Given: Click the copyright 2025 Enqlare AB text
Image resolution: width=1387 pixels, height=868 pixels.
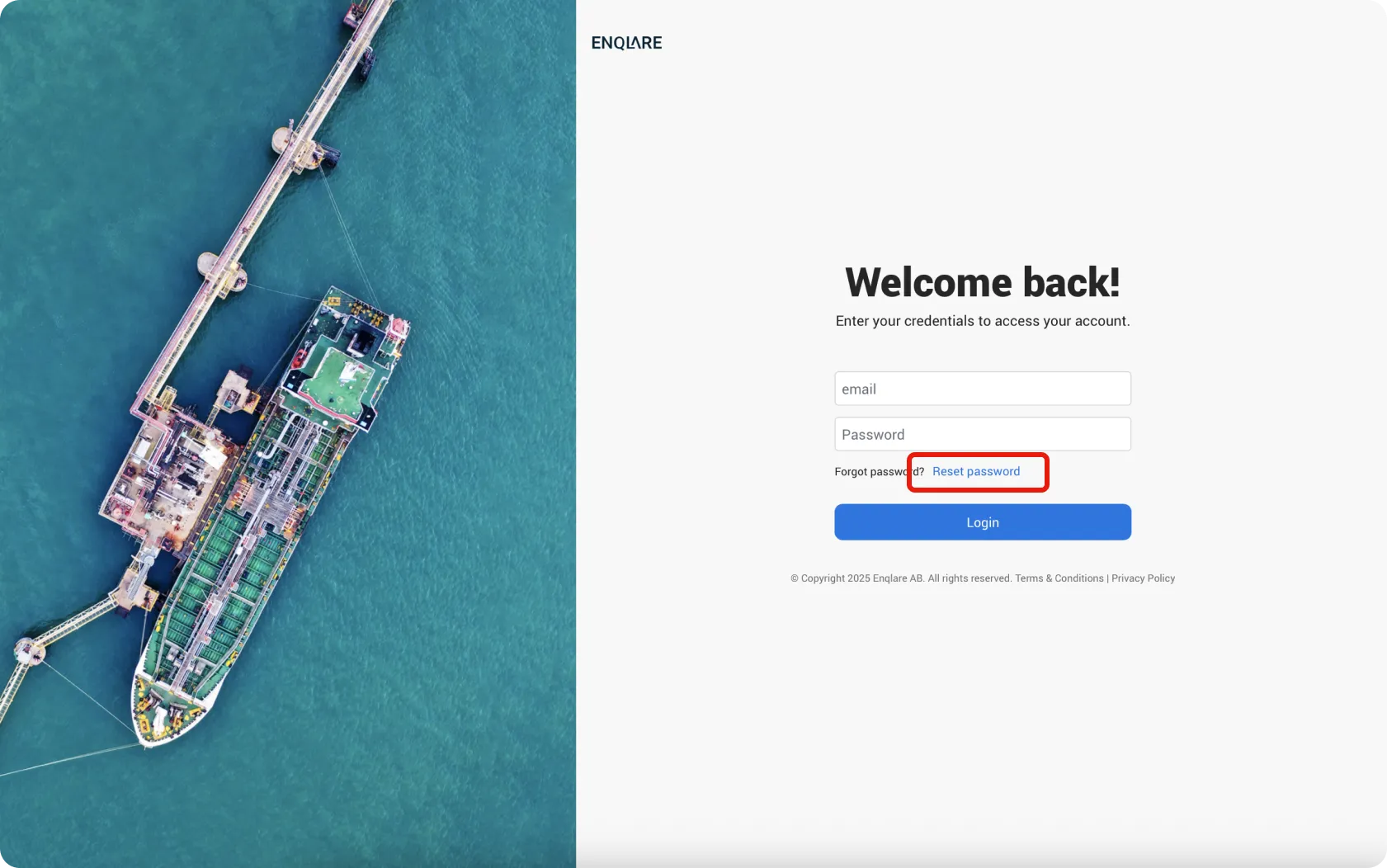Looking at the screenshot, I should pos(901,578).
